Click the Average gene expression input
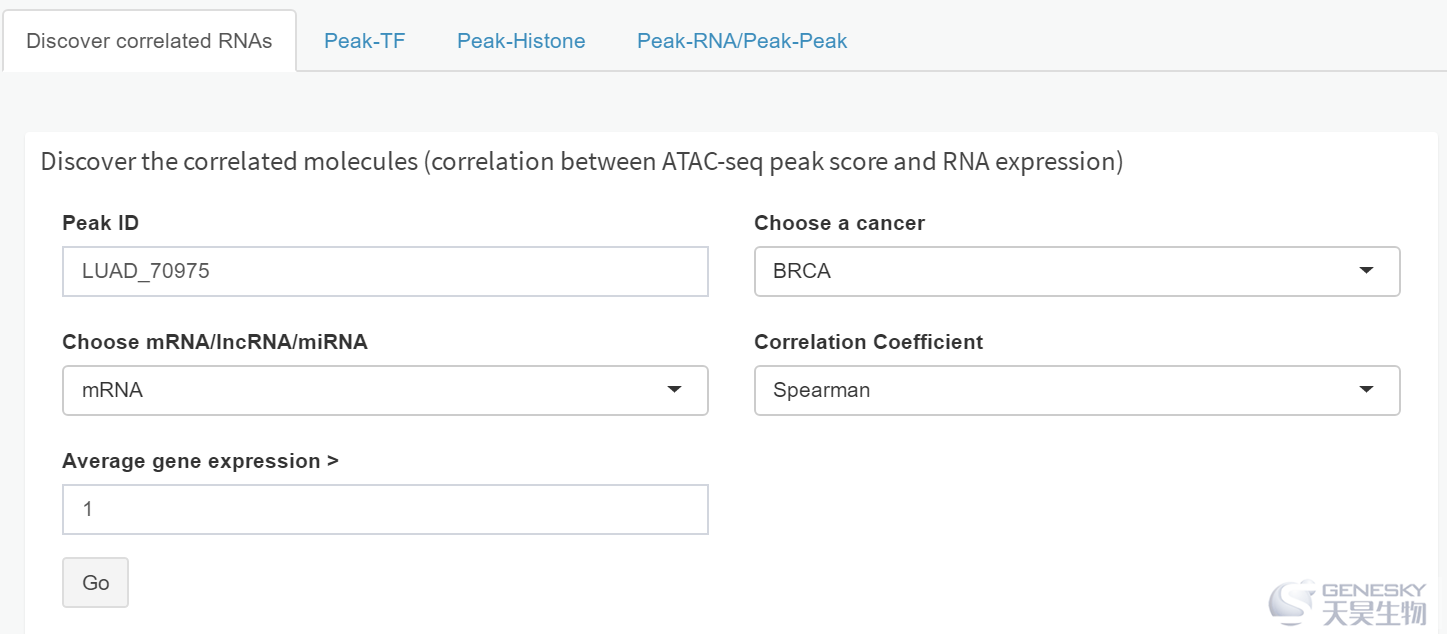 pos(385,509)
